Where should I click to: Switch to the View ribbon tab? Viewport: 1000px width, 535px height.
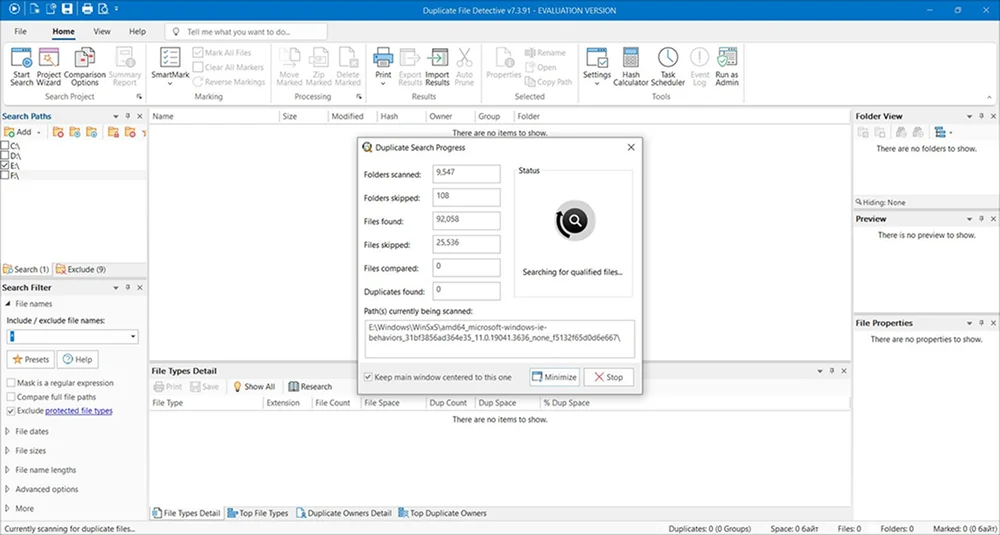[102, 32]
